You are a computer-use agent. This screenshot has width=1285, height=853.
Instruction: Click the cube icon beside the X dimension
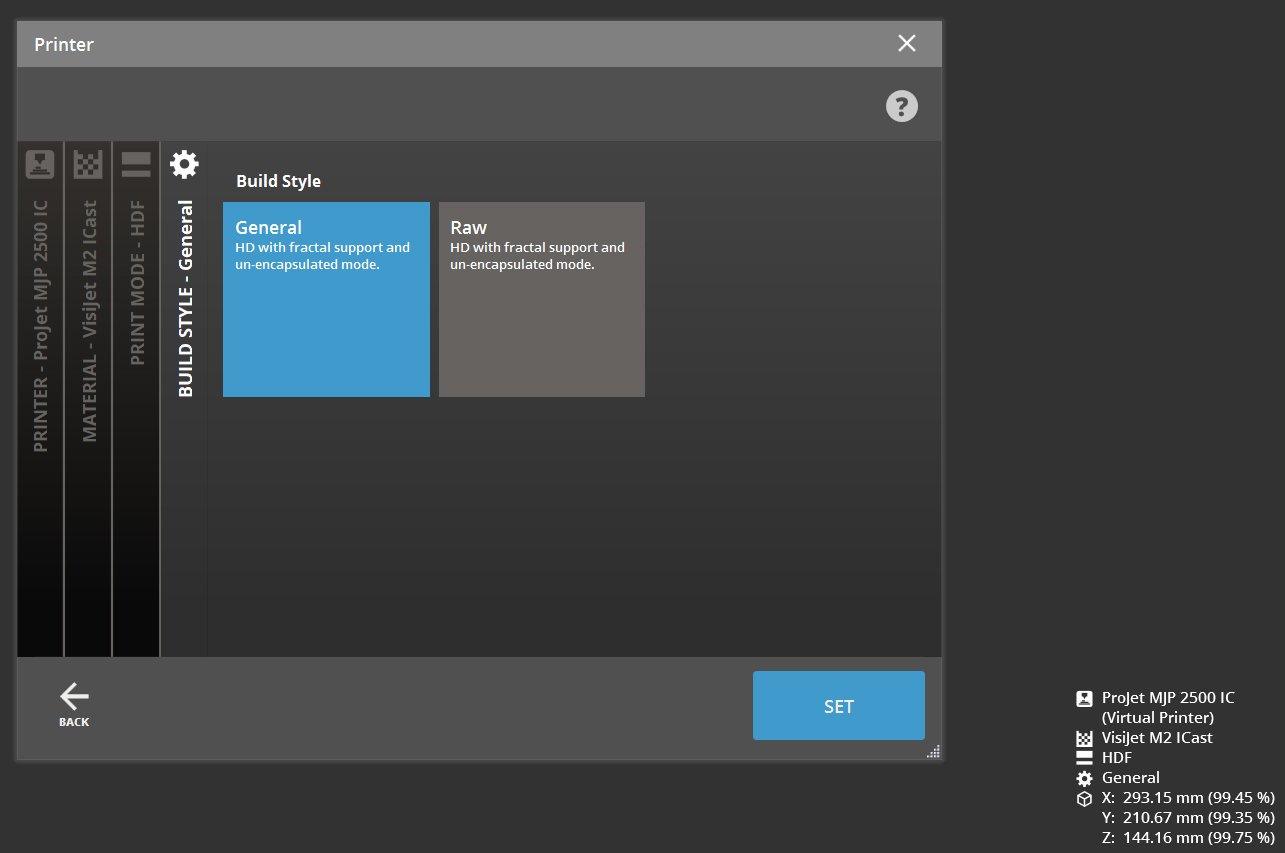click(1084, 798)
